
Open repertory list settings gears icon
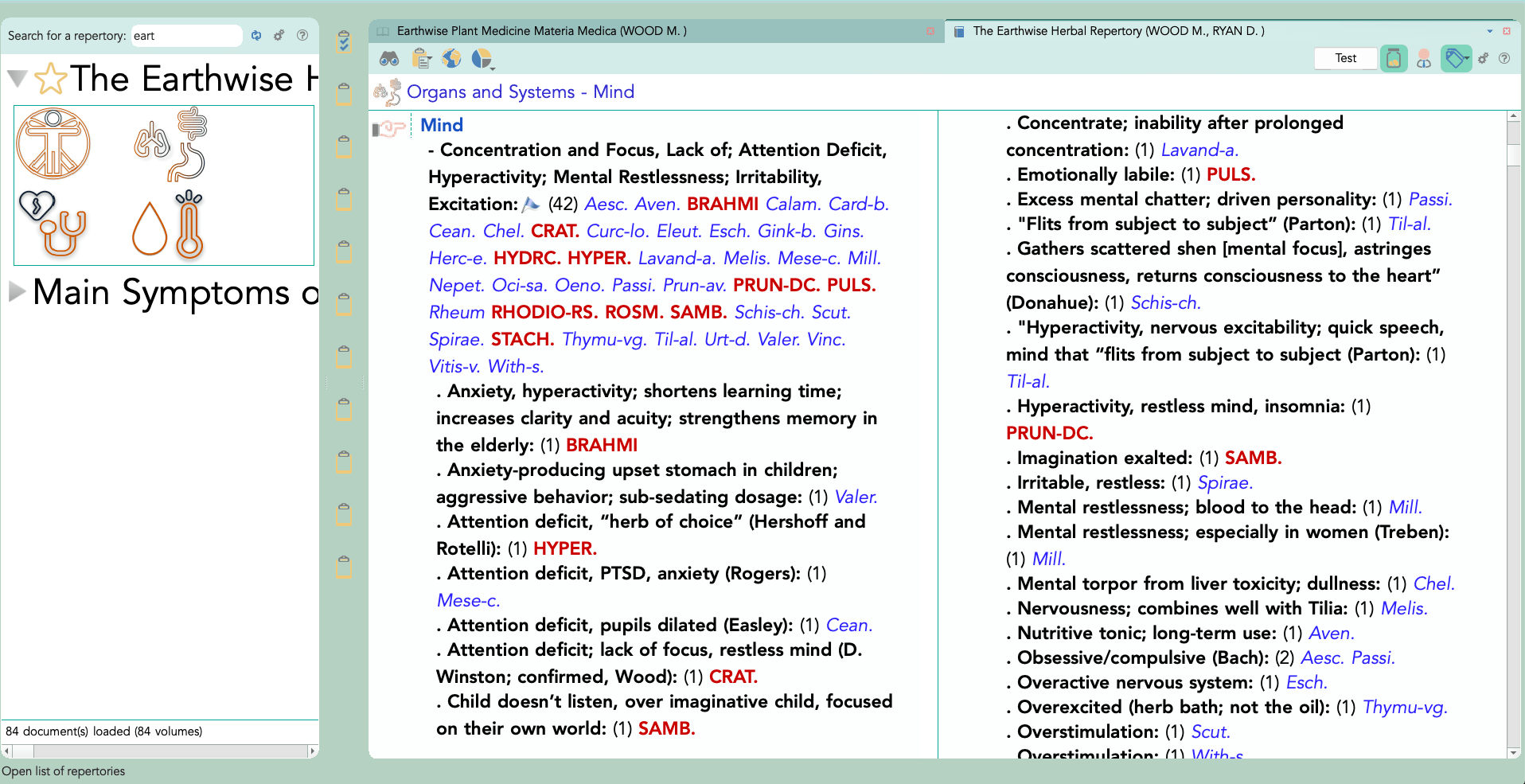[x=279, y=36]
